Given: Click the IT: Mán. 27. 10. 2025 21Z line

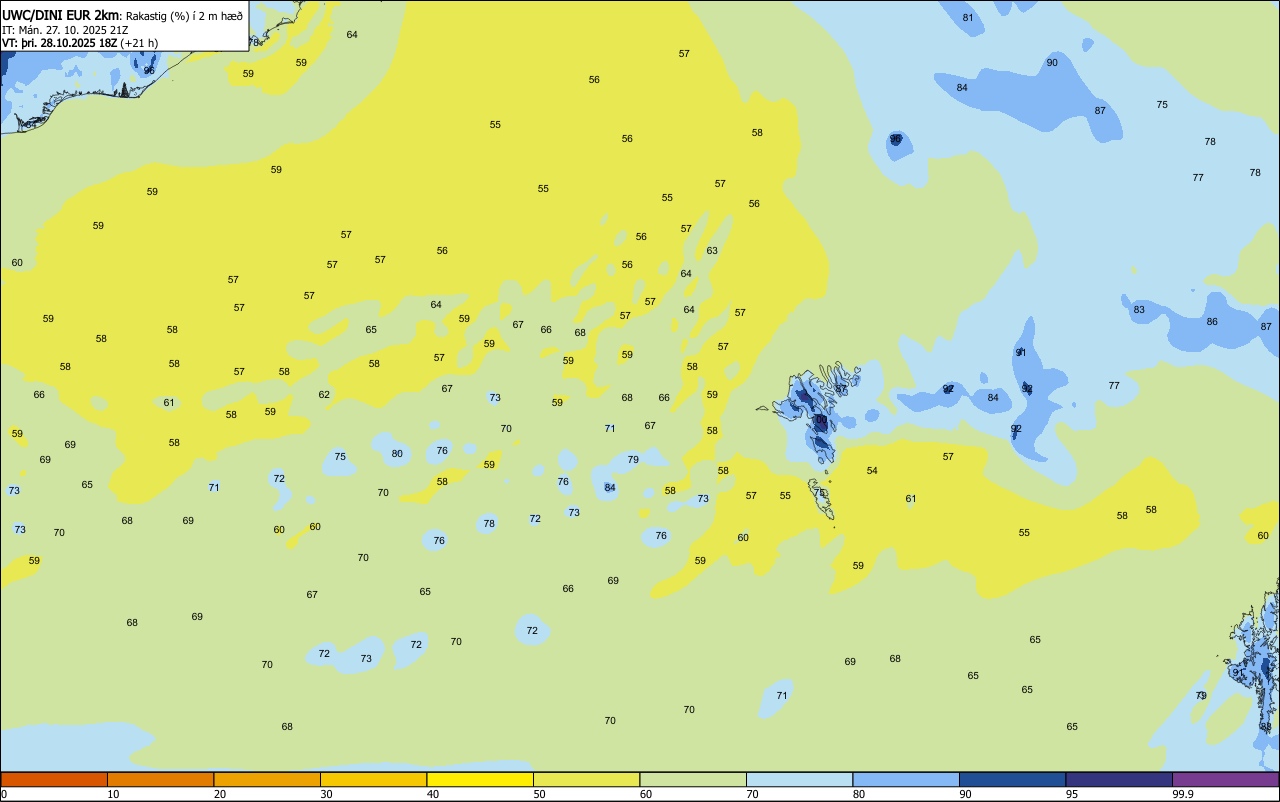Looking at the screenshot, I should tap(66, 30).
